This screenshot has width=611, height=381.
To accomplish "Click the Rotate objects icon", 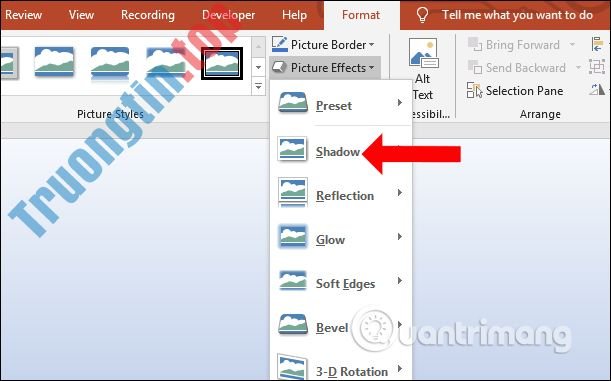I will (x=597, y=90).
